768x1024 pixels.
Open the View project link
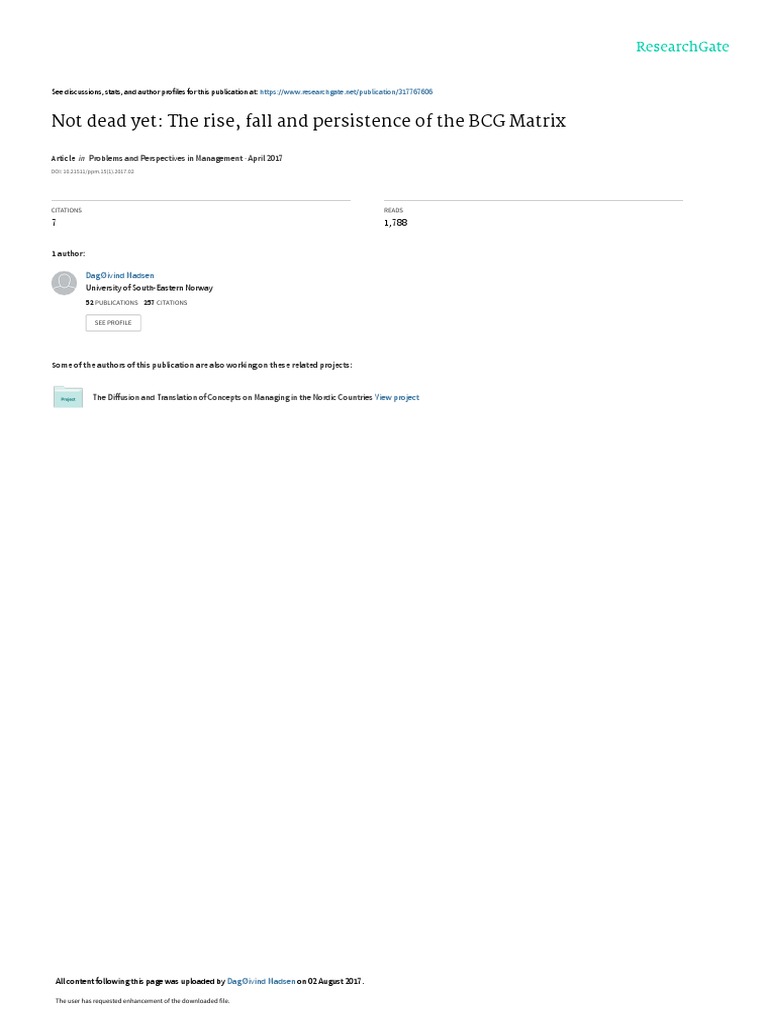pos(397,397)
